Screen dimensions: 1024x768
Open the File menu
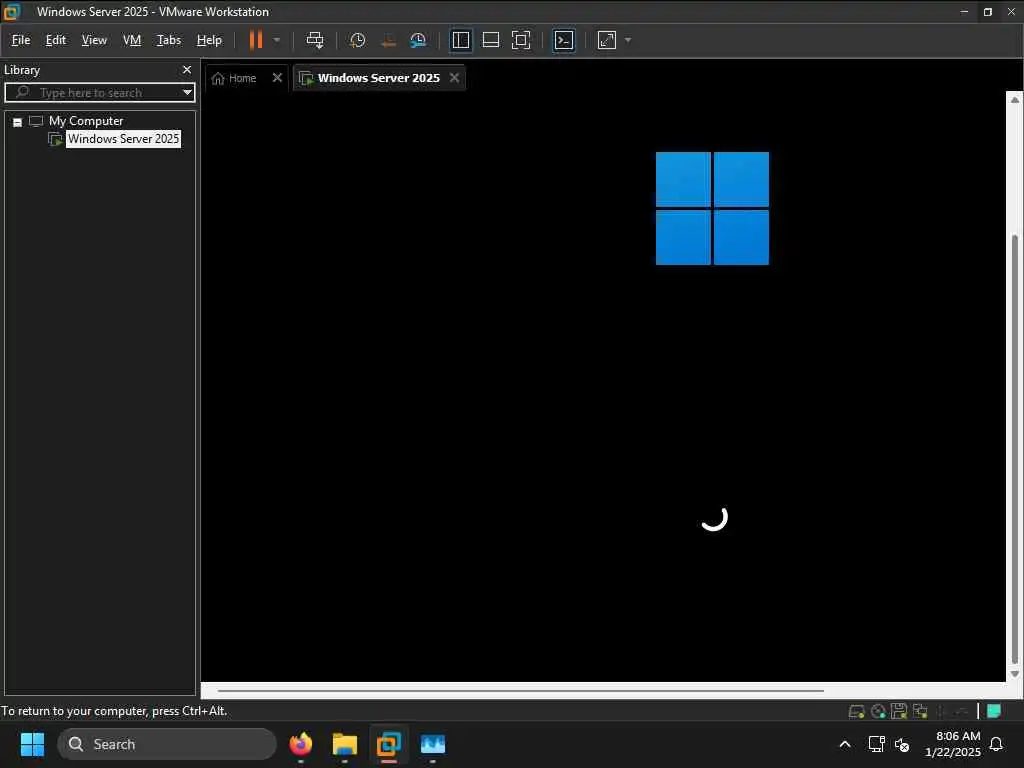coord(21,40)
